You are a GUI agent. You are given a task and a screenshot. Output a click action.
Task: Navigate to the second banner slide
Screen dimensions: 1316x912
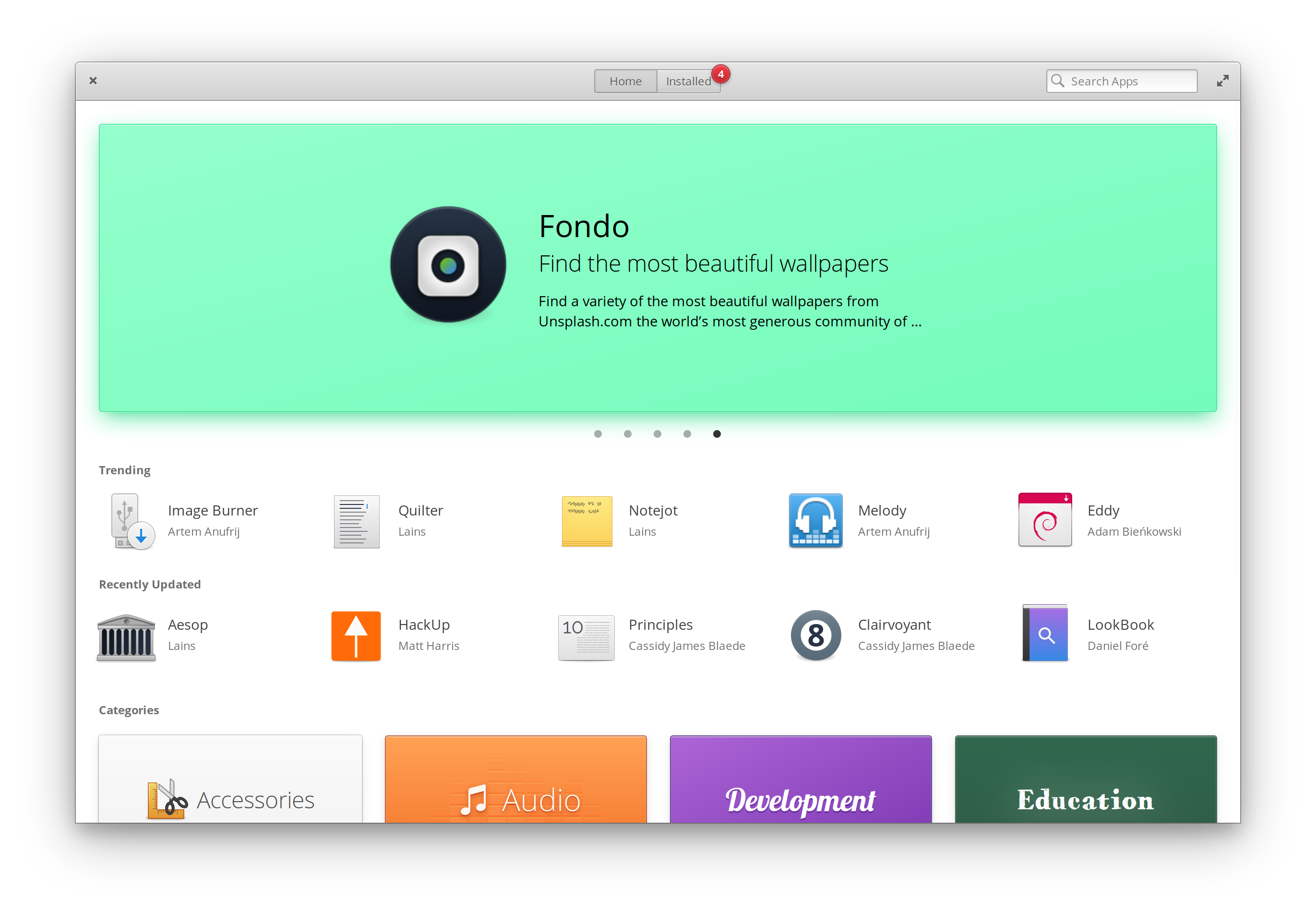pyautogui.click(x=627, y=434)
